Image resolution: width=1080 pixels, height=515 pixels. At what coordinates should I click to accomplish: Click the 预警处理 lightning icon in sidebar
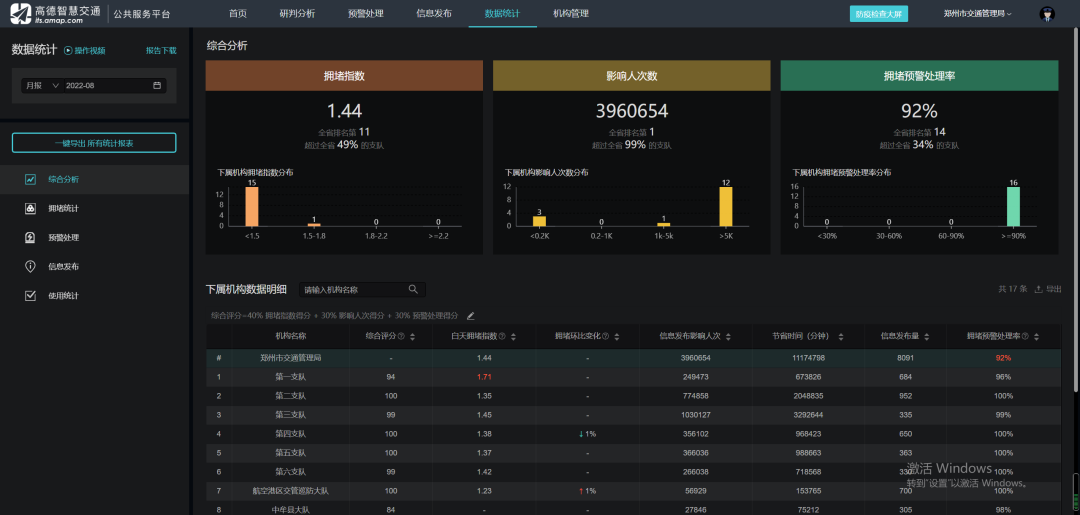click(x=30, y=237)
